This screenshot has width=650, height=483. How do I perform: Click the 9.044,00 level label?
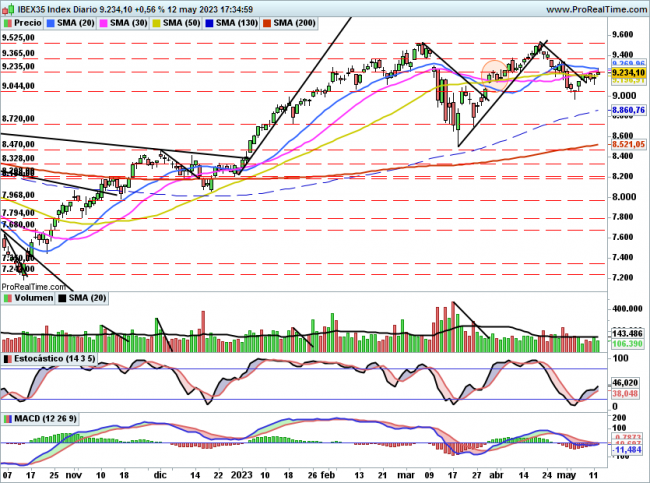(x=18, y=86)
